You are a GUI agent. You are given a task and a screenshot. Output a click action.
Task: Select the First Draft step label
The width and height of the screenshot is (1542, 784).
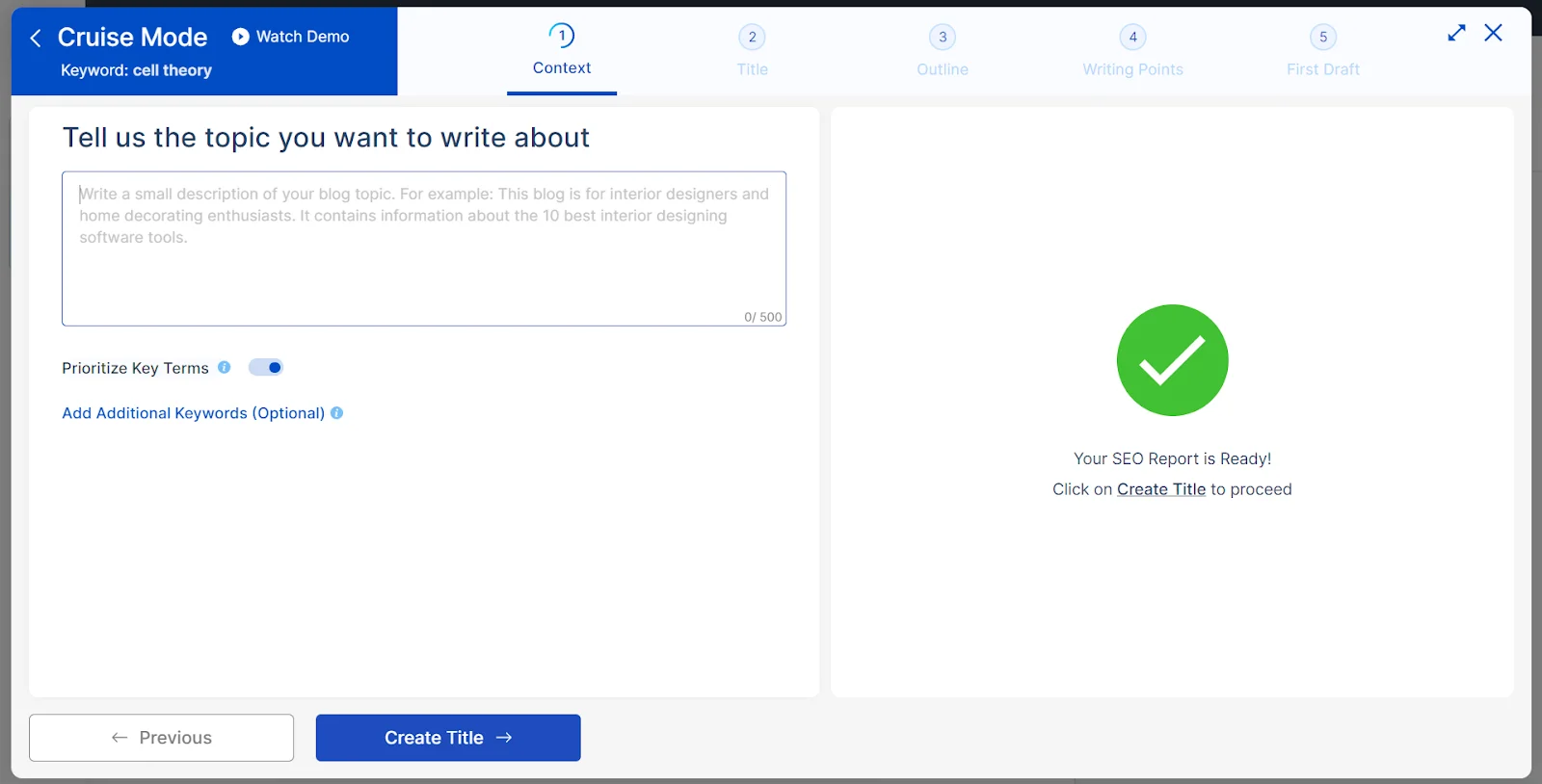[1322, 69]
